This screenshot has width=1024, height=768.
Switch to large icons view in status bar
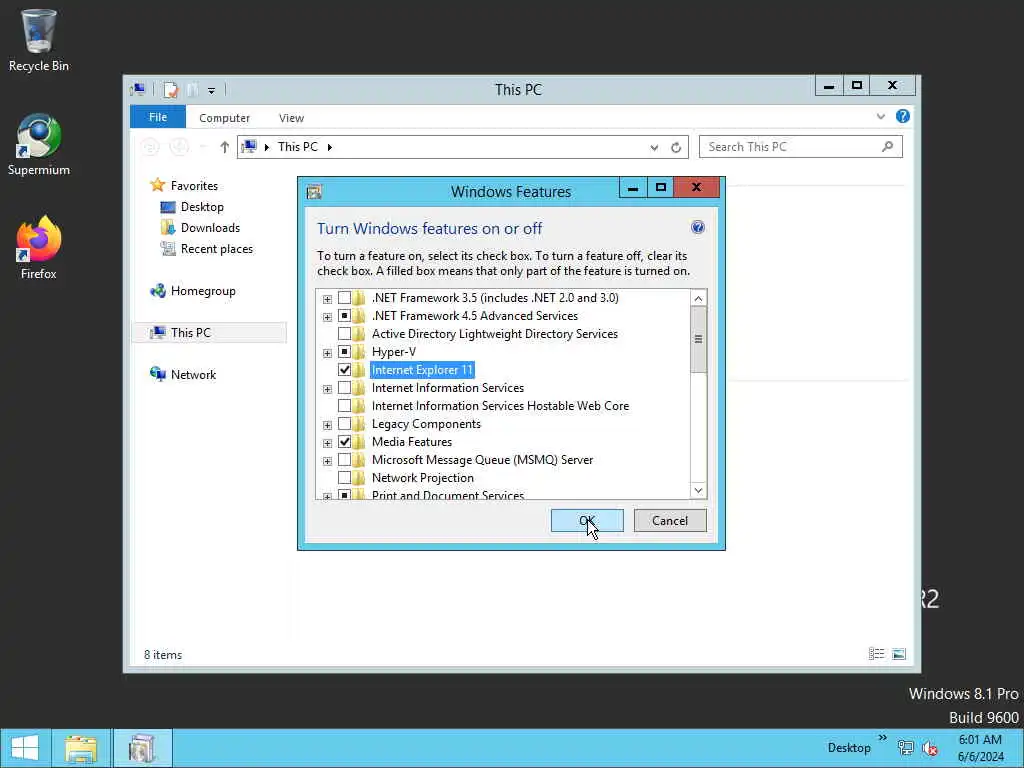(x=899, y=654)
